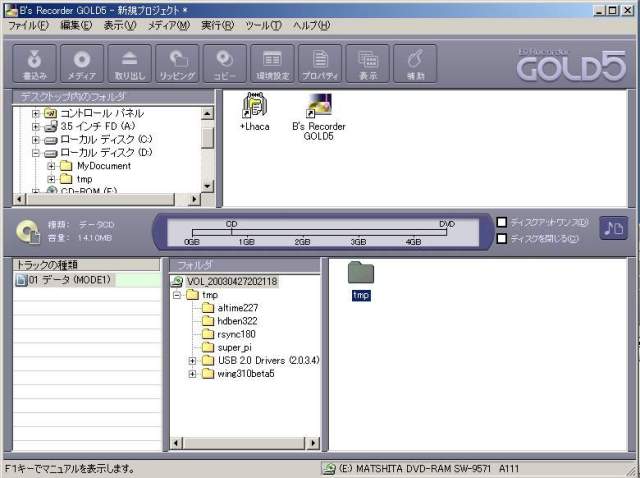640x478 pixels.
Task: Click デスクトップ内のフォルダ panel header
Action: (113, 97)
